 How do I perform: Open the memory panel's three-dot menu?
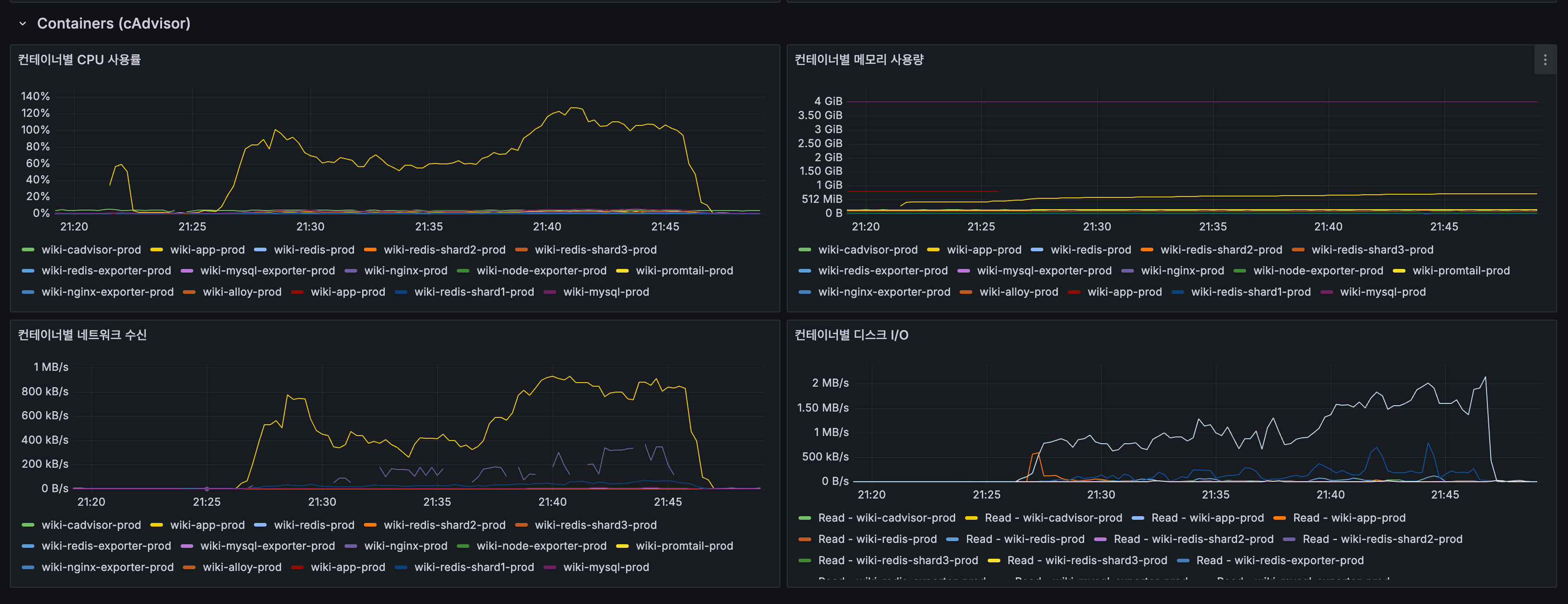(x=1544, y=60)
